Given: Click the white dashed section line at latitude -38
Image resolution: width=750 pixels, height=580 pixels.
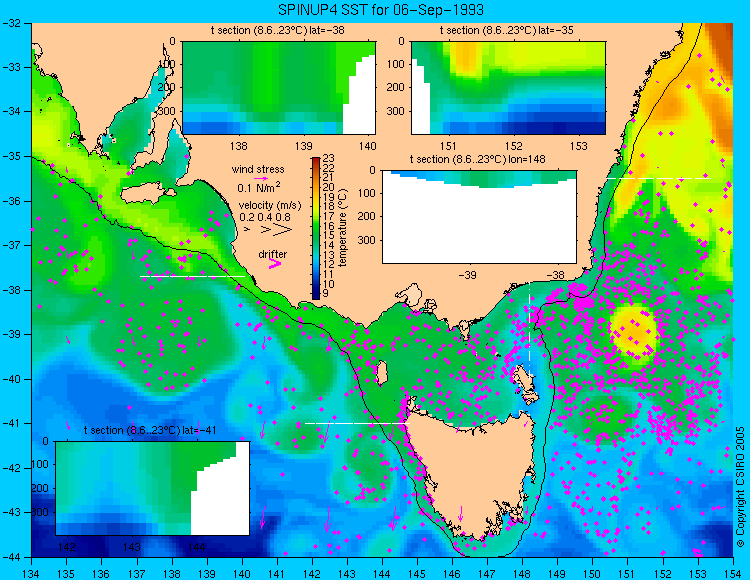Looking at the screenshot, I should pyautogui.click(x=192, y=276).
